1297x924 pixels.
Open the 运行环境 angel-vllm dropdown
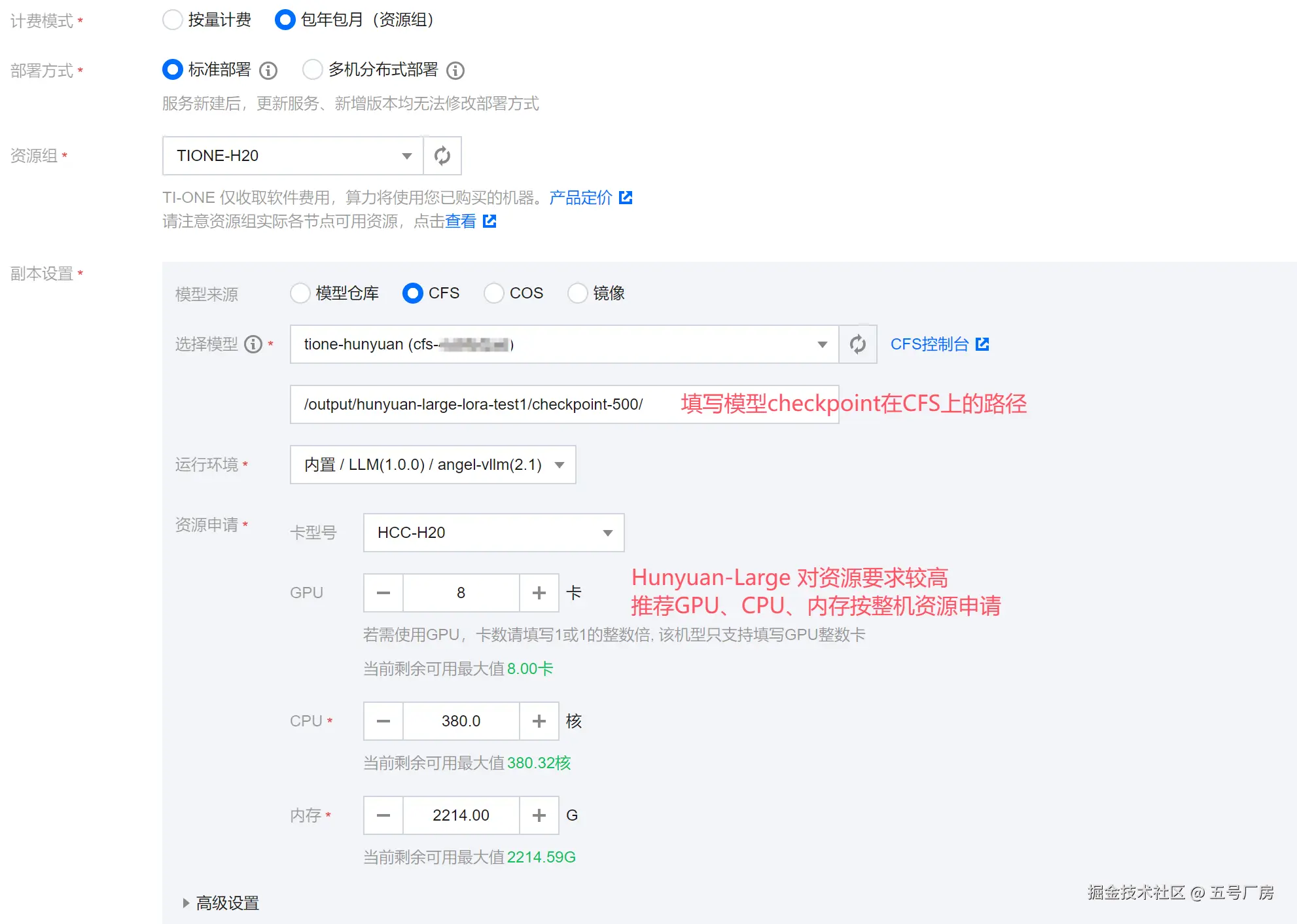pos(433,465)
